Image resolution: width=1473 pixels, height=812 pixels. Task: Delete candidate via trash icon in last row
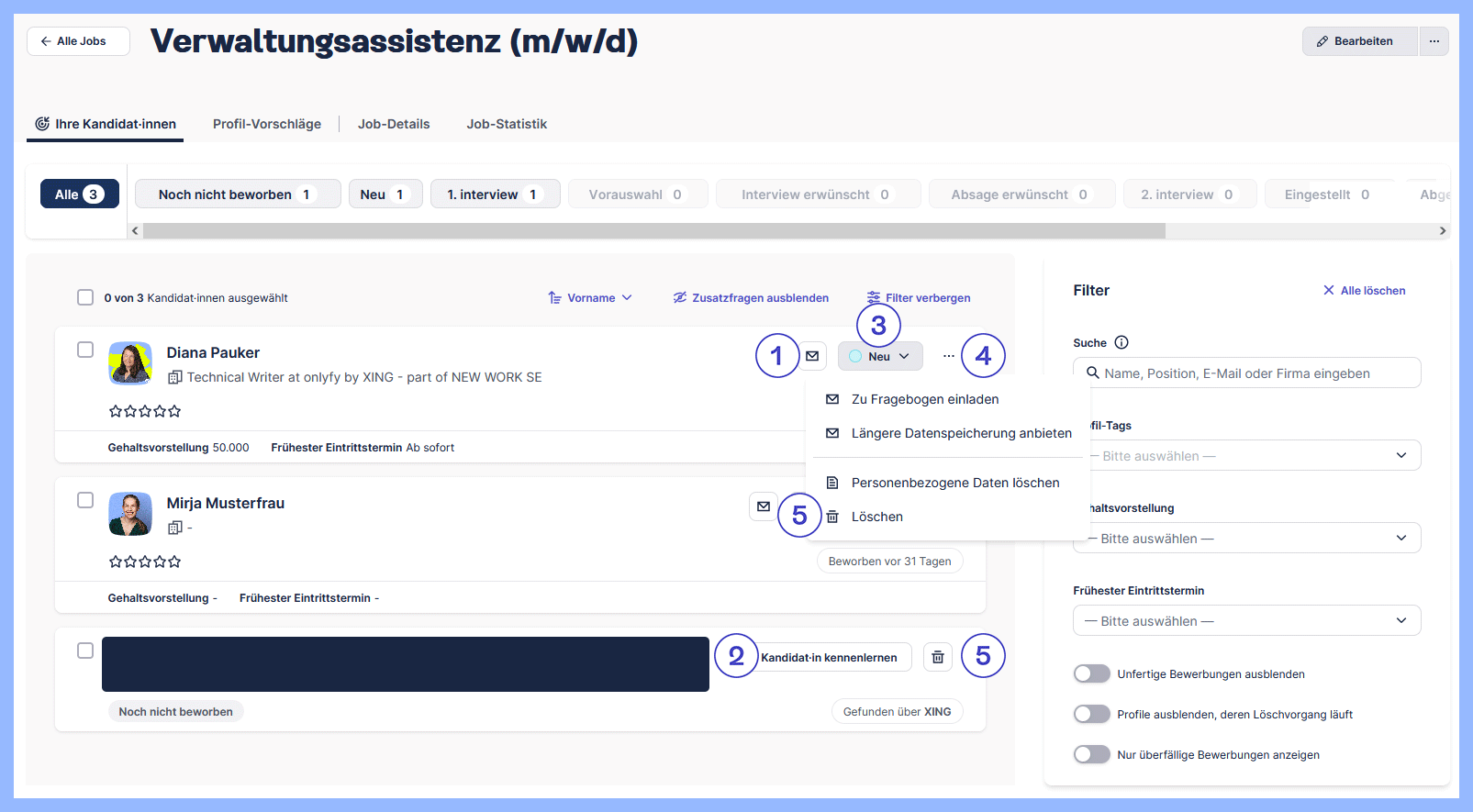coord(938,657)
